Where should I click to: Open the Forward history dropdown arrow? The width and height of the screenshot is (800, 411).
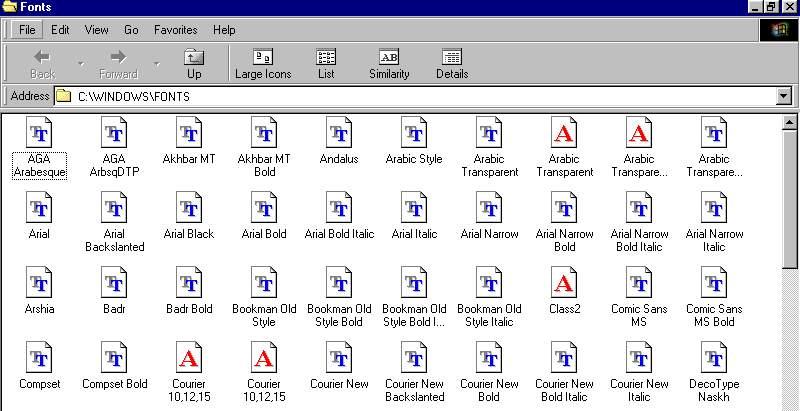(x=156, y=64)
